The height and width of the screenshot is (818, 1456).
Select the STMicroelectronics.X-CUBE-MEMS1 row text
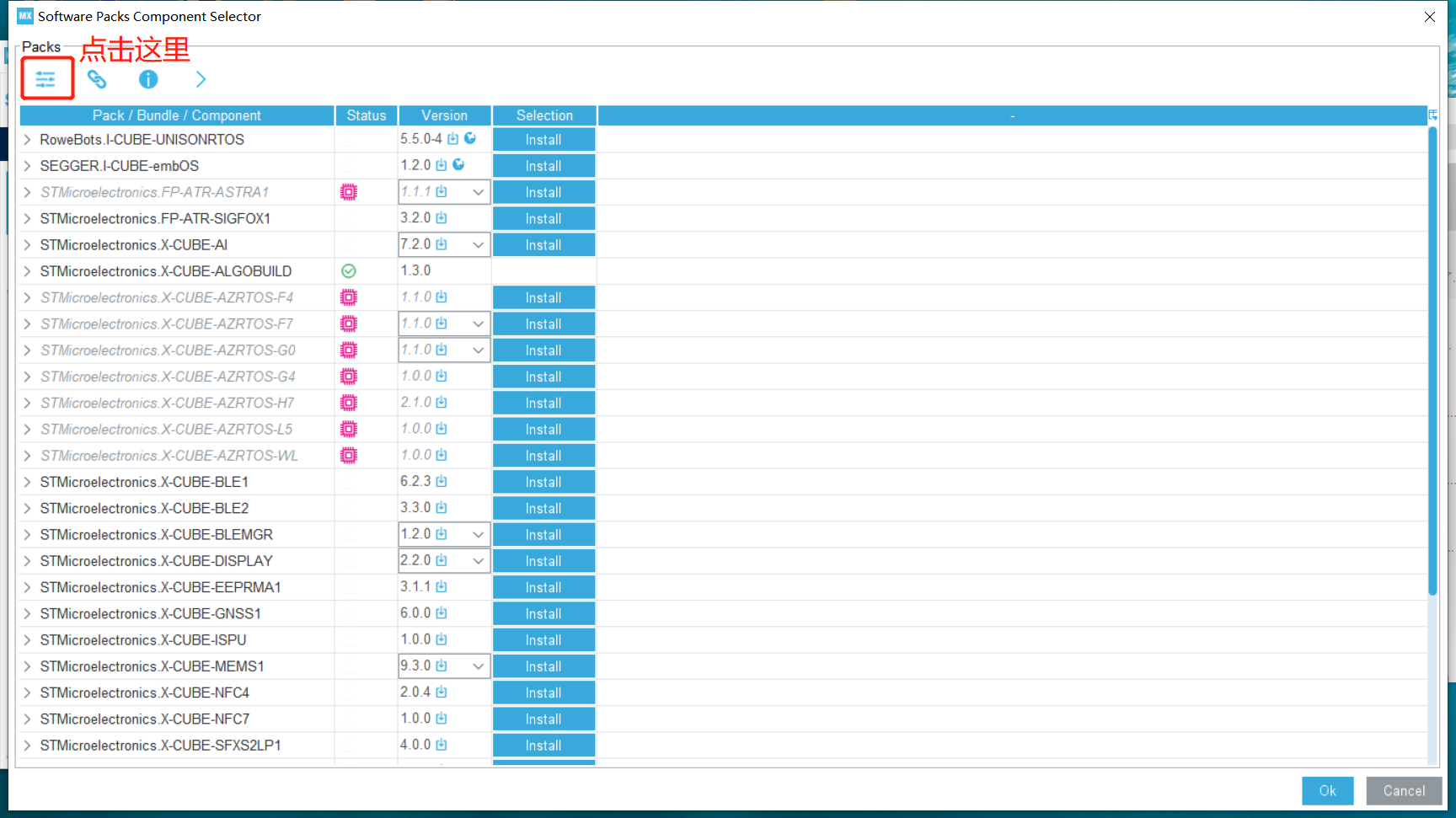[153, 666]
